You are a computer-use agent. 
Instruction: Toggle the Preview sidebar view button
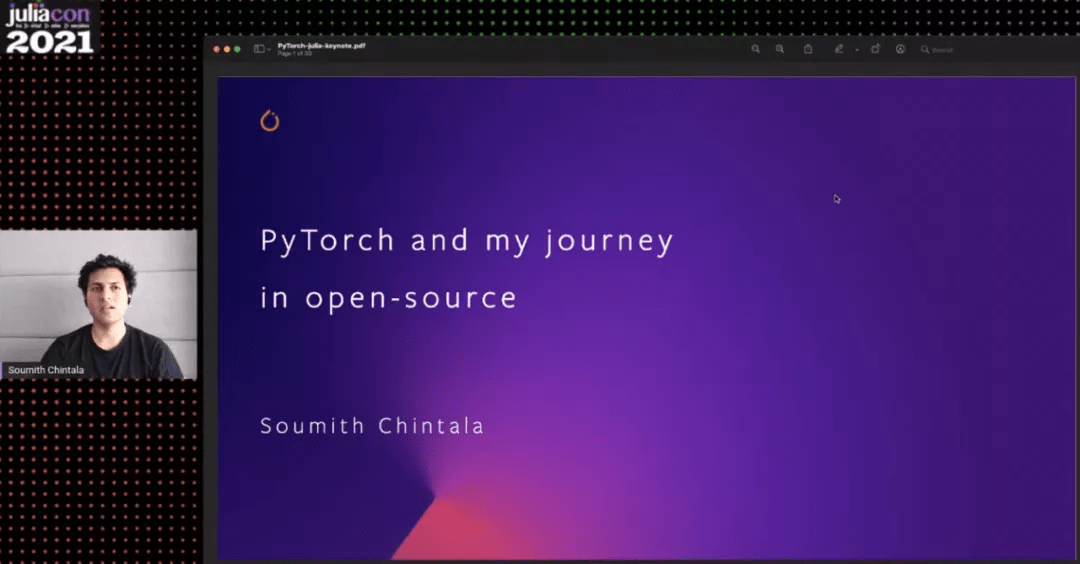259,49
